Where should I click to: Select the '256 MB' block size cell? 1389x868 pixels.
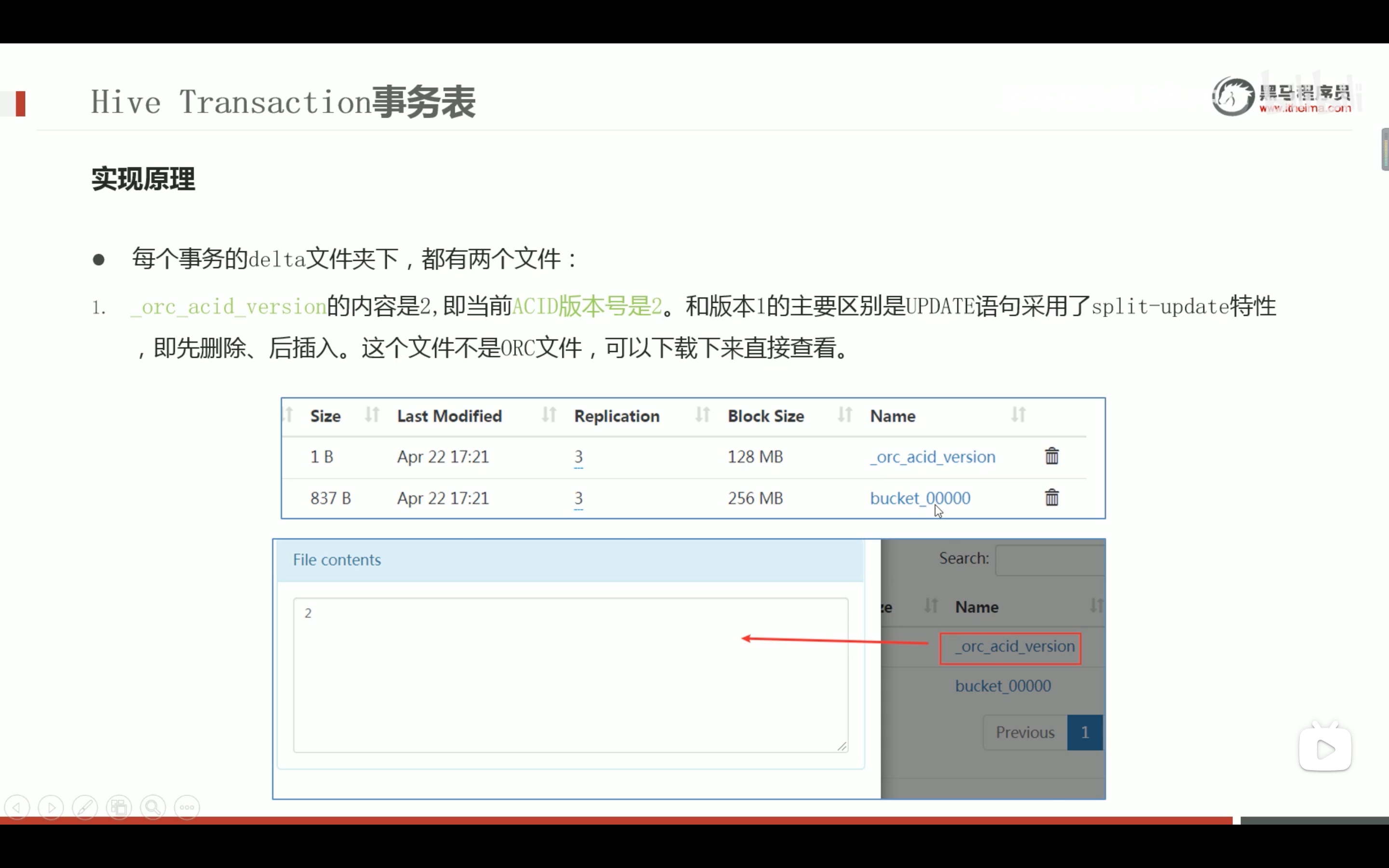755,498
